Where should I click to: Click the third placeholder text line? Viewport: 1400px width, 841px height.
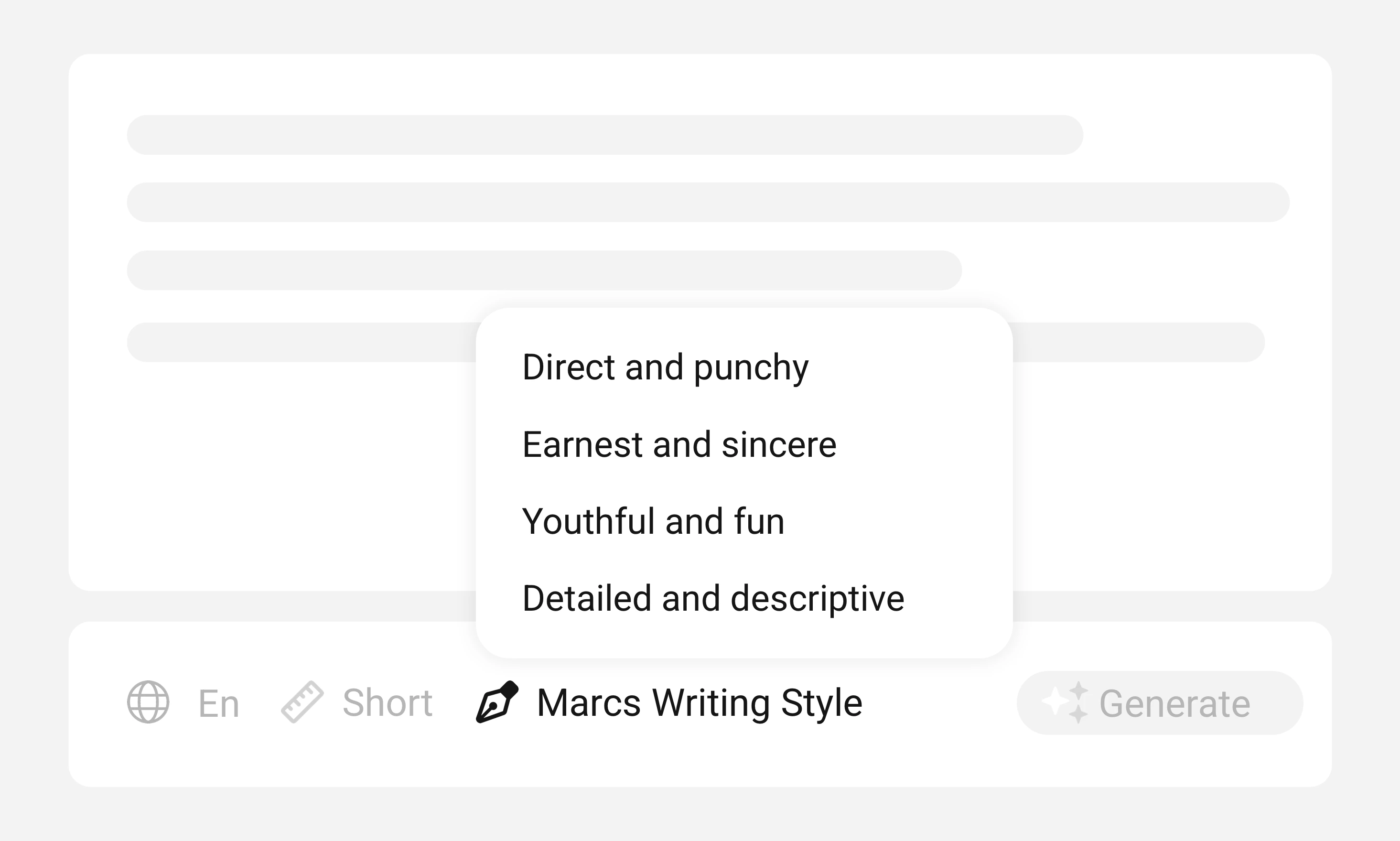pos(544,270)
